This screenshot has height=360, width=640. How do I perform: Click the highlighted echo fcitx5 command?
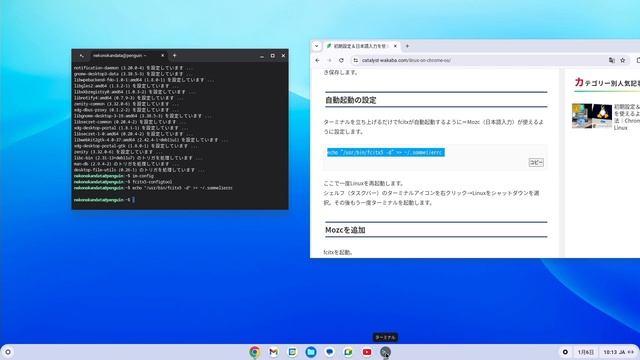[386, 152]
